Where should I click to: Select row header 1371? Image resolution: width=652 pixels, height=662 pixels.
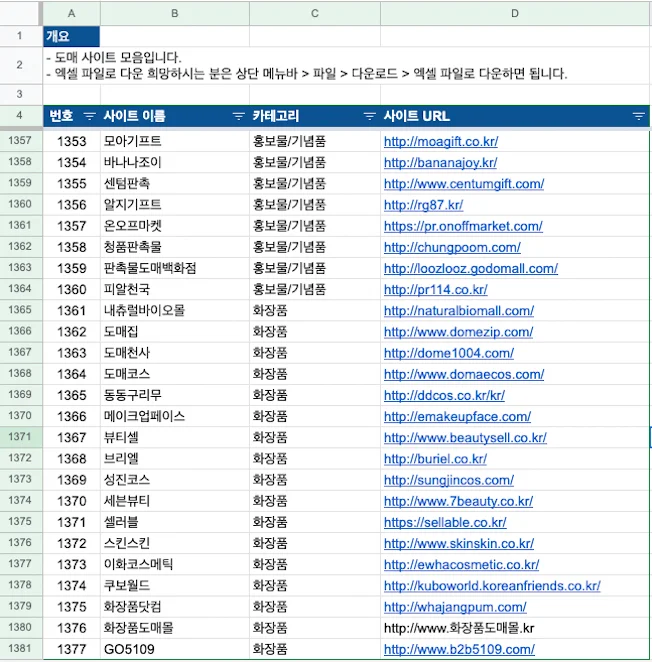[x=20, y=437]
